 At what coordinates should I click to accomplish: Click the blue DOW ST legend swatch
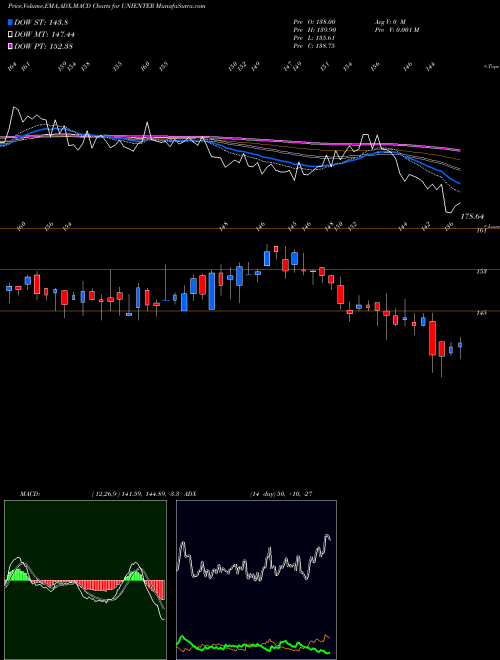click(10, 22)
